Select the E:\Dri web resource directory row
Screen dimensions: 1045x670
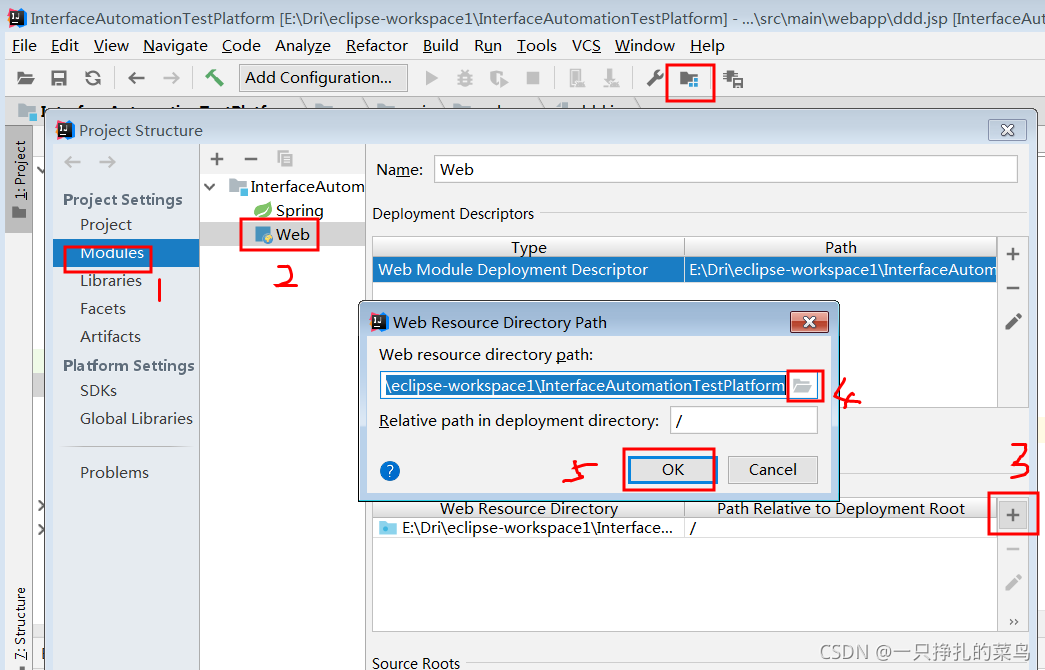[x=684, y=528]
